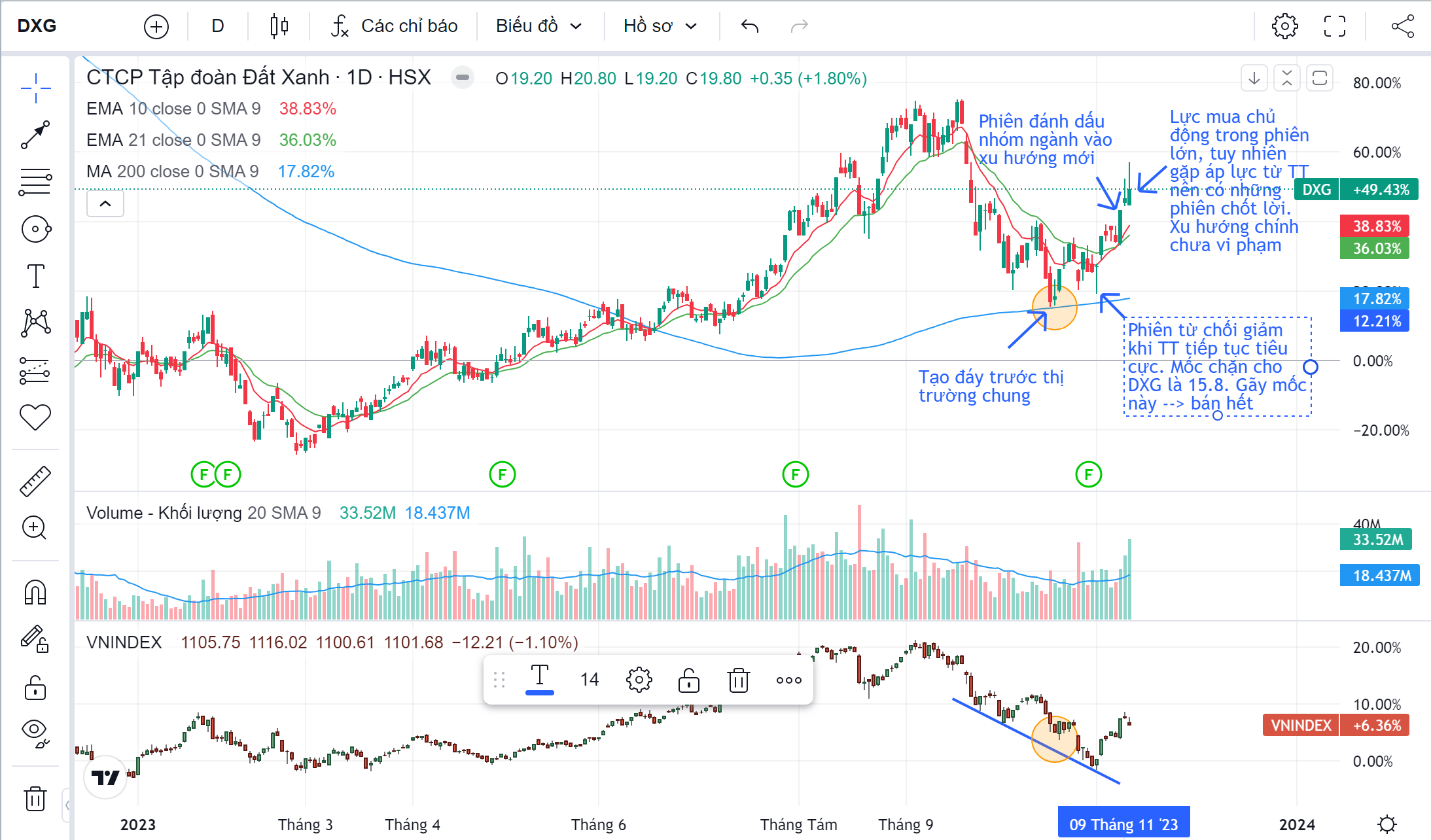Toggle lock all drawing tools
This screenshot has height=840, width=1431.
(35, 688)
